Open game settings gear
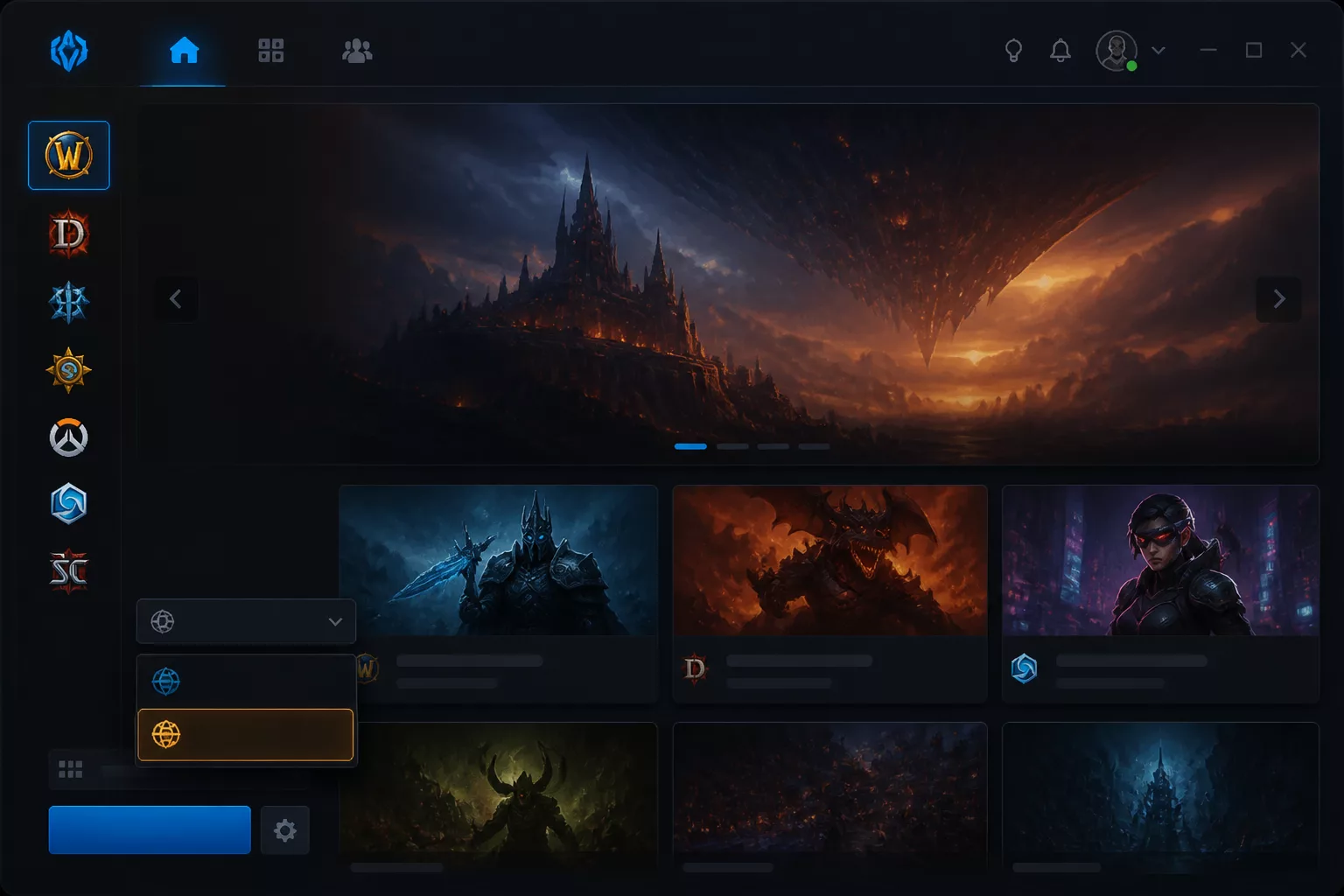This screenshot has width=1344, height=896. [x=285, y=829]
